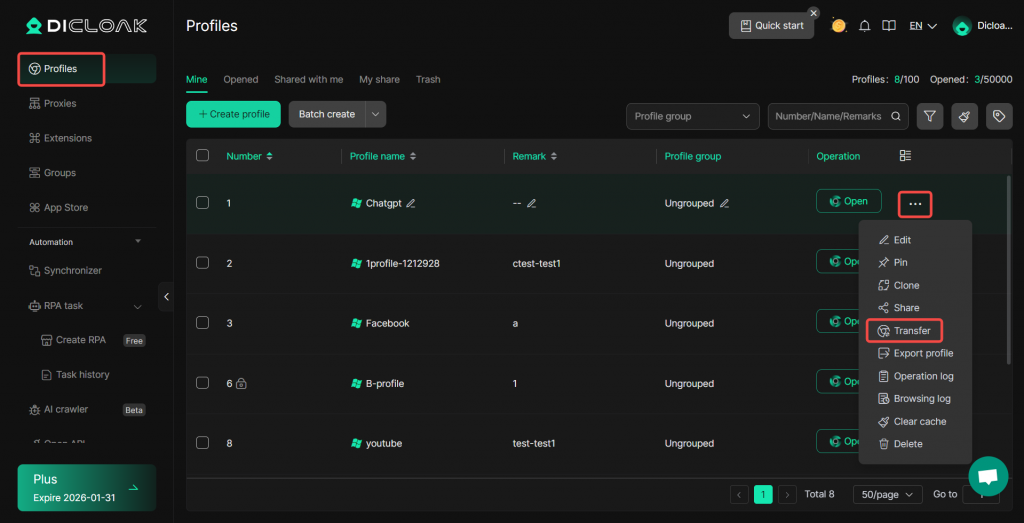Click the tag icon in toolbar
The image size is (1024, 523).
tap(999, 116)
